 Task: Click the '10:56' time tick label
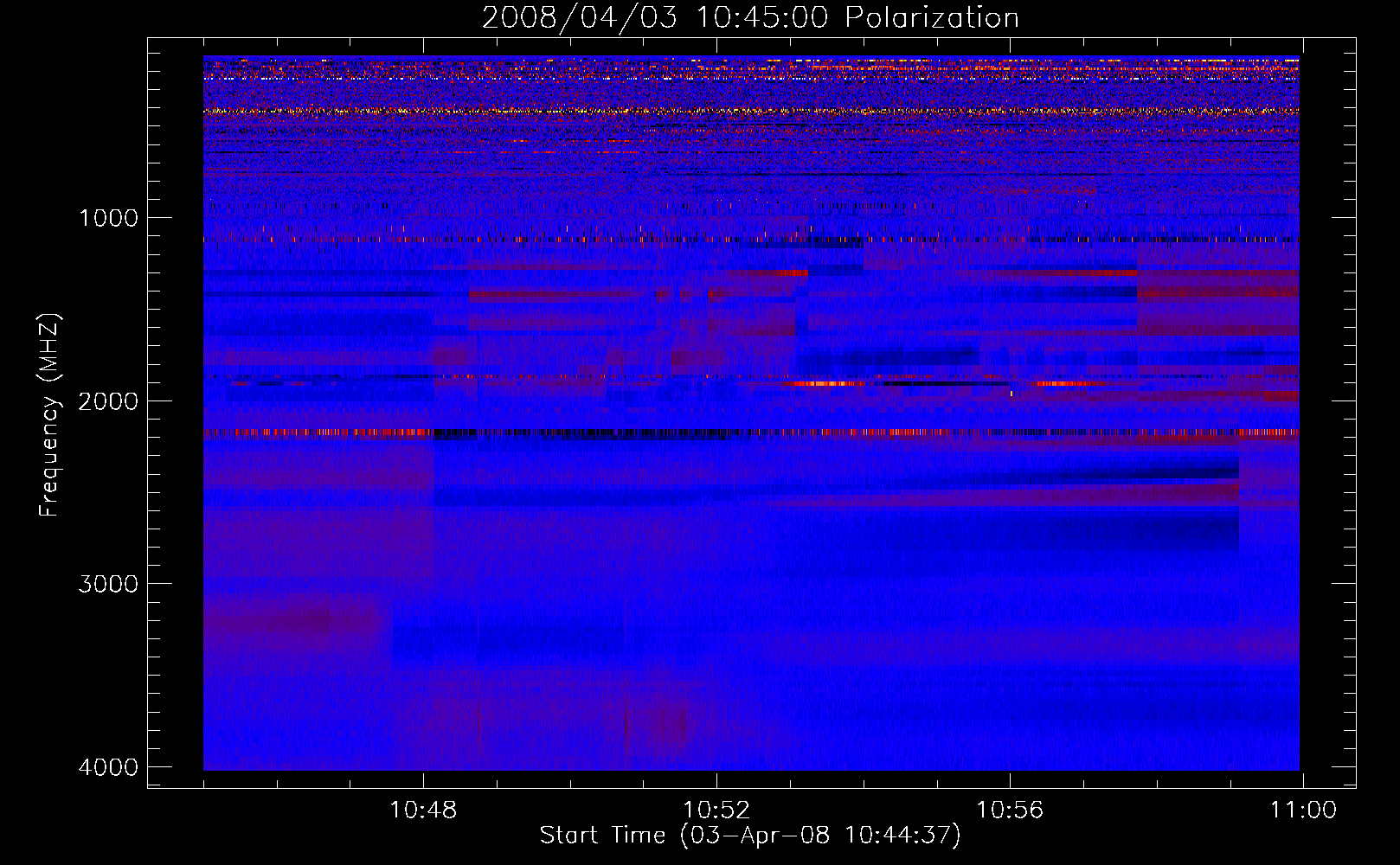1010,811
